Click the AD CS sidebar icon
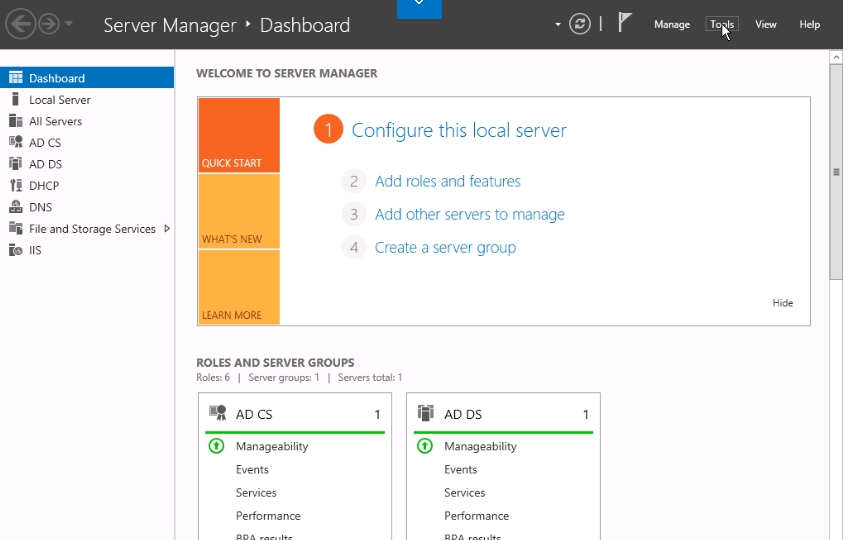Image resolution: width=848 pixels, height=540 pixels. pos(16,142)
